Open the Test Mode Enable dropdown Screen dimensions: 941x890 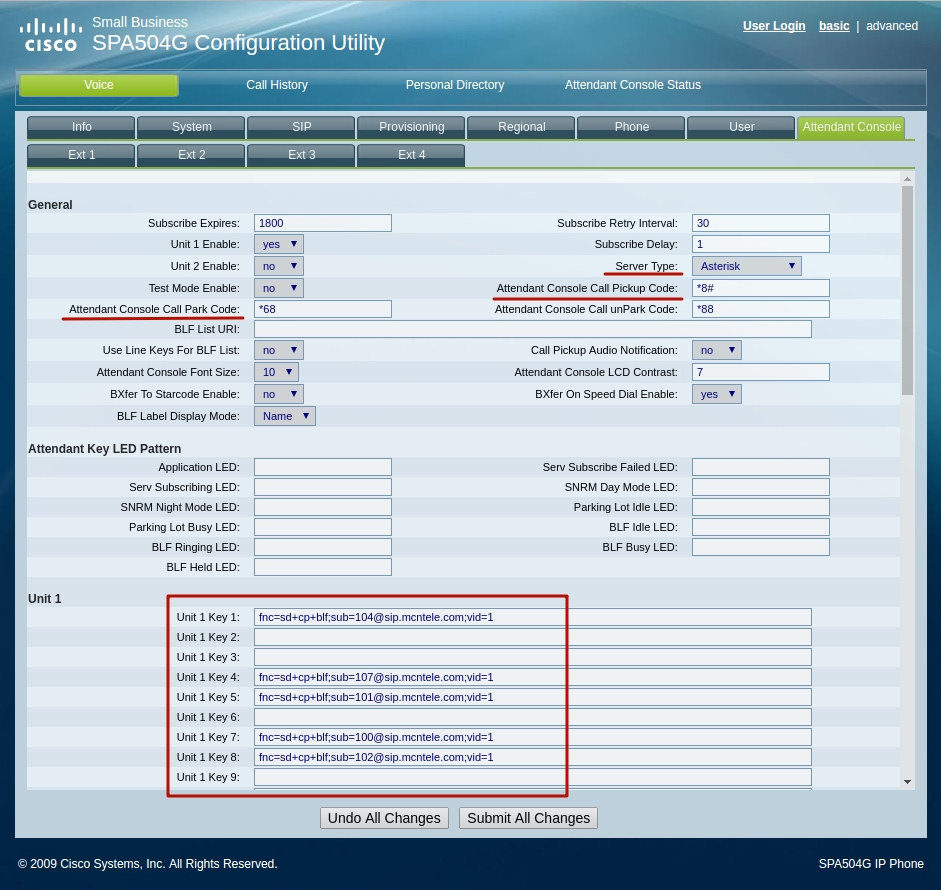(279, 288)
